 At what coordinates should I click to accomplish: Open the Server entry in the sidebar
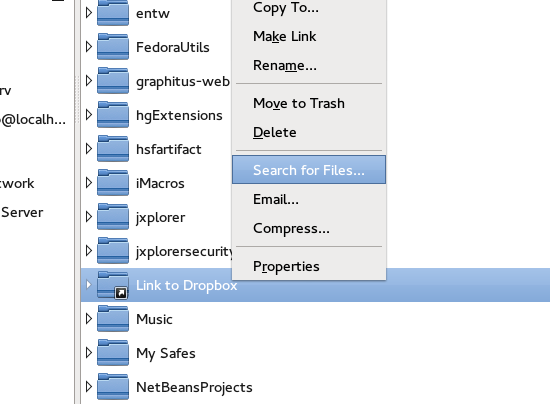tap(22, 212)
